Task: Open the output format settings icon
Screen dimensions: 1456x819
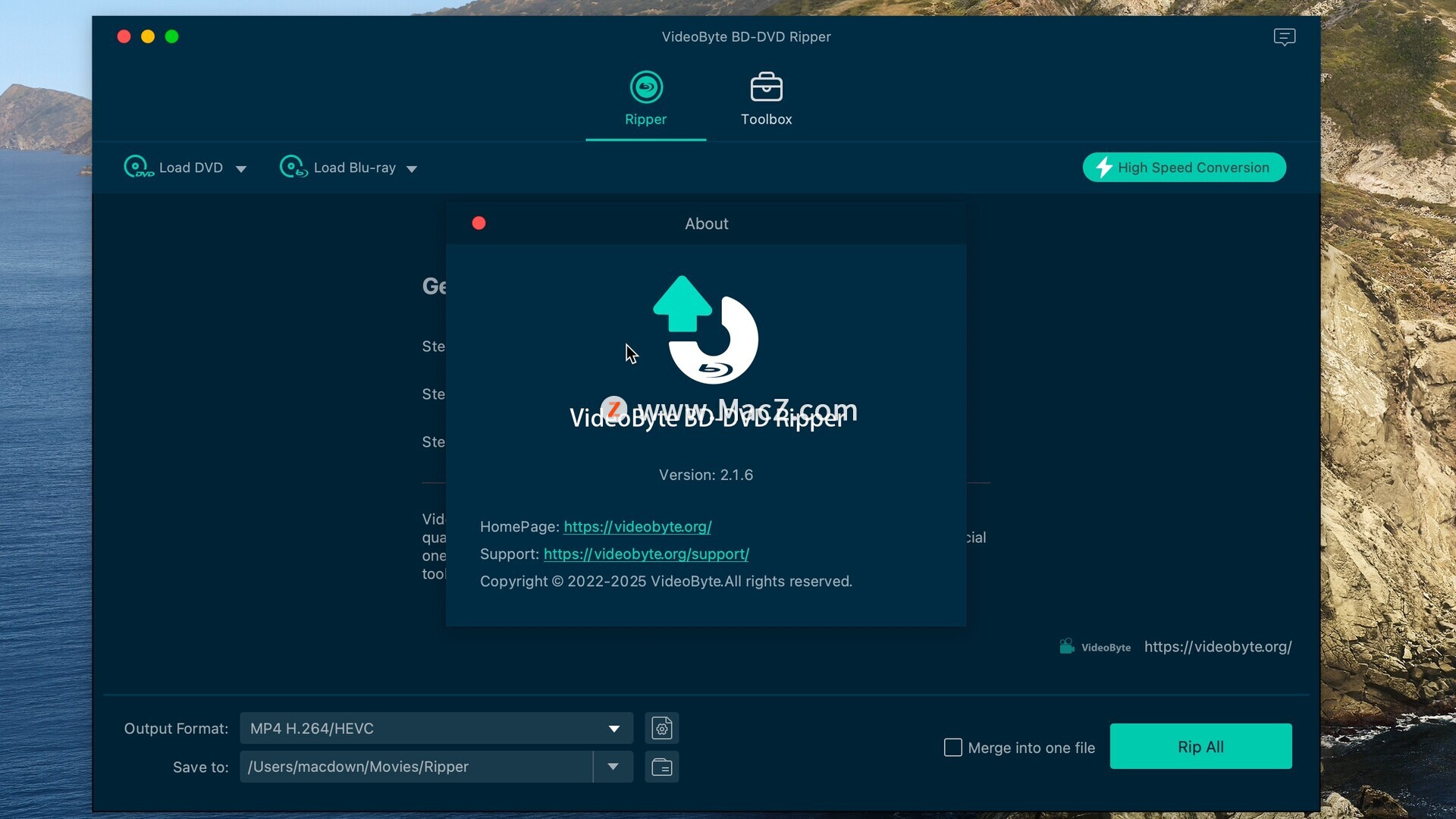Action: 661,728
